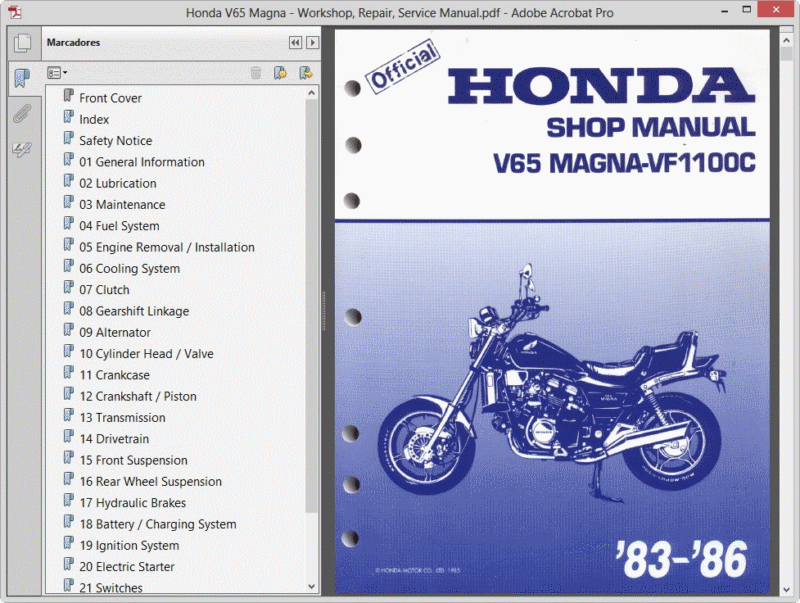This screenshot has height=603, width=800.
Task: Open the Safety Notice bookmark
Action: coord(115,141)
